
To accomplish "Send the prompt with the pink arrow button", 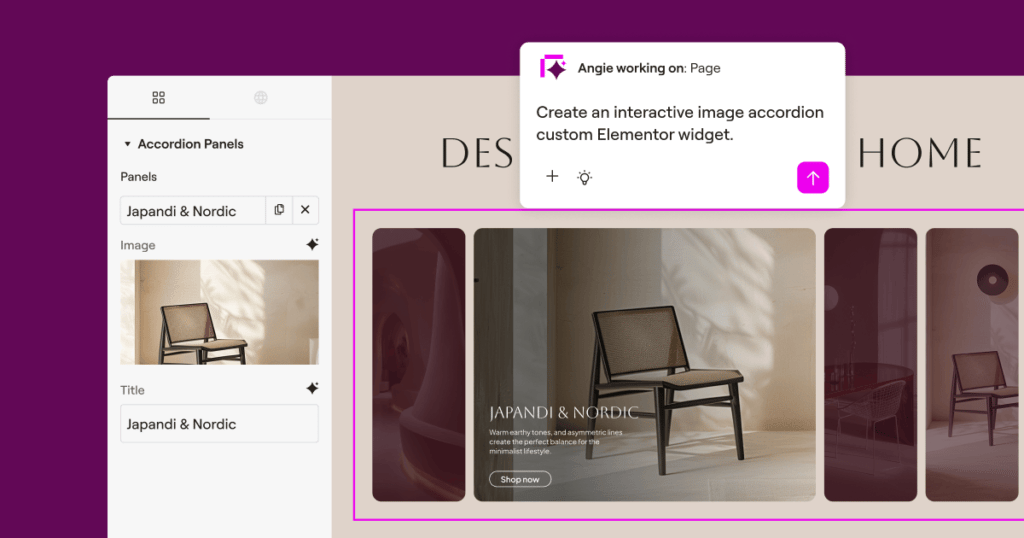I will coord(812,178).
